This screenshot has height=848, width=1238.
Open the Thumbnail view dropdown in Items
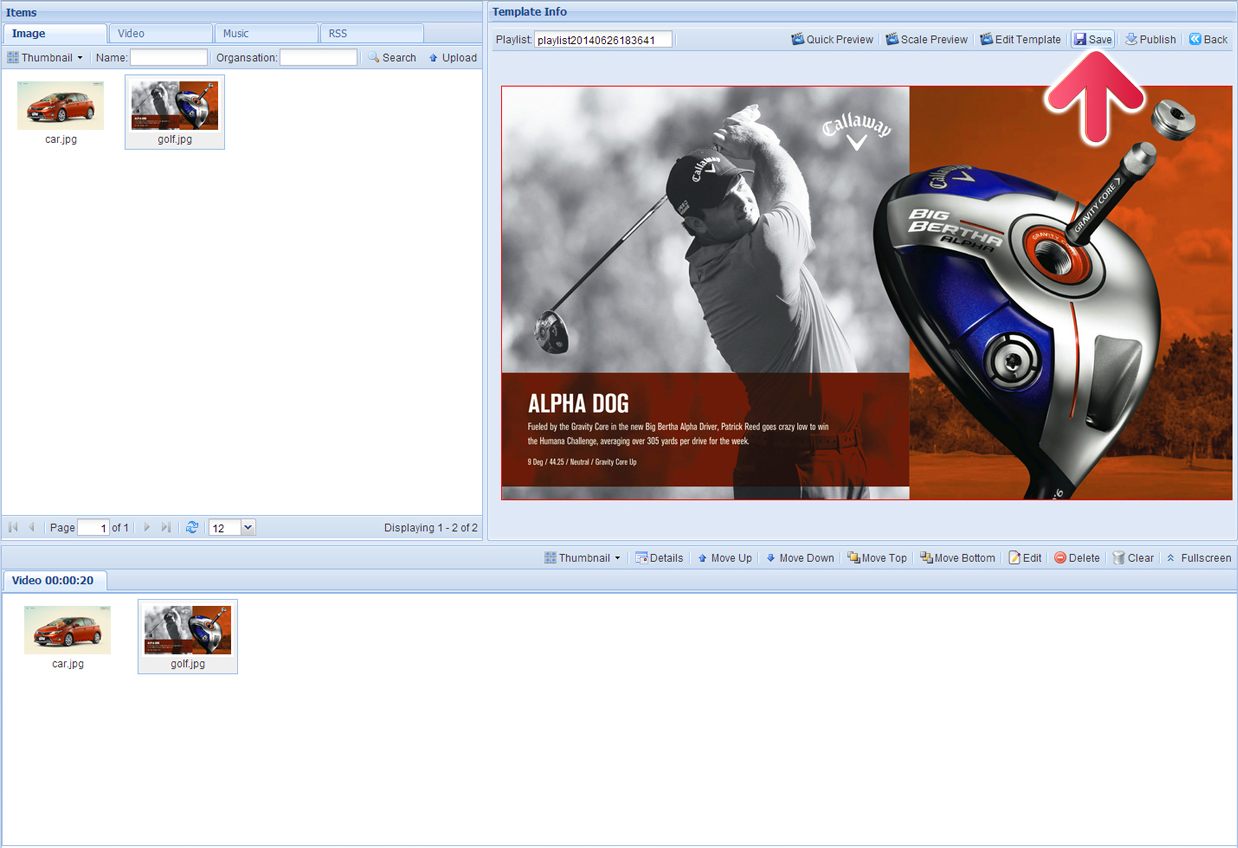pos(46,58)
